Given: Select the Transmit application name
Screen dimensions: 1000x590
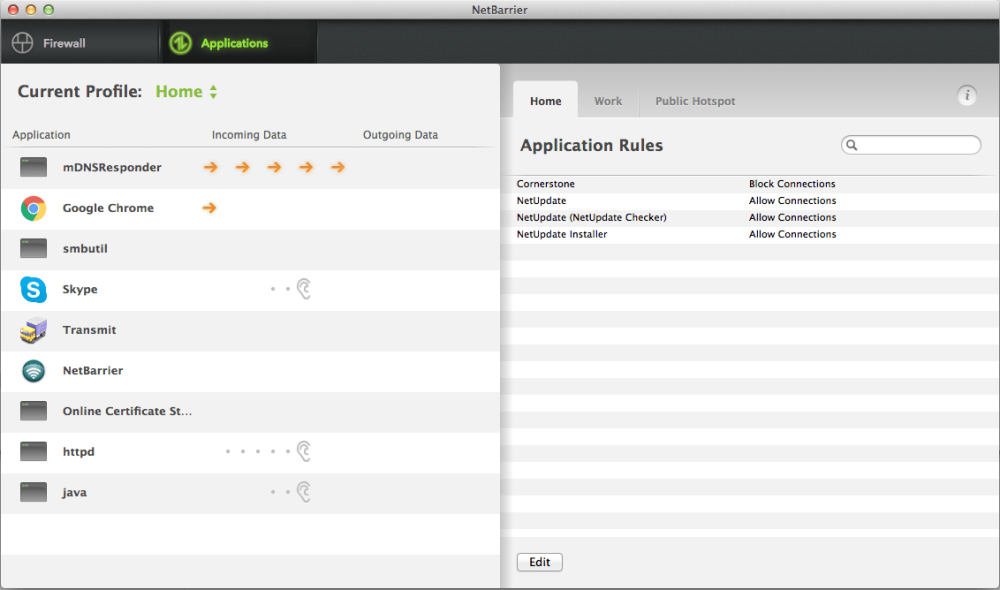Looking at the screenshot, I should coord(89,330).
